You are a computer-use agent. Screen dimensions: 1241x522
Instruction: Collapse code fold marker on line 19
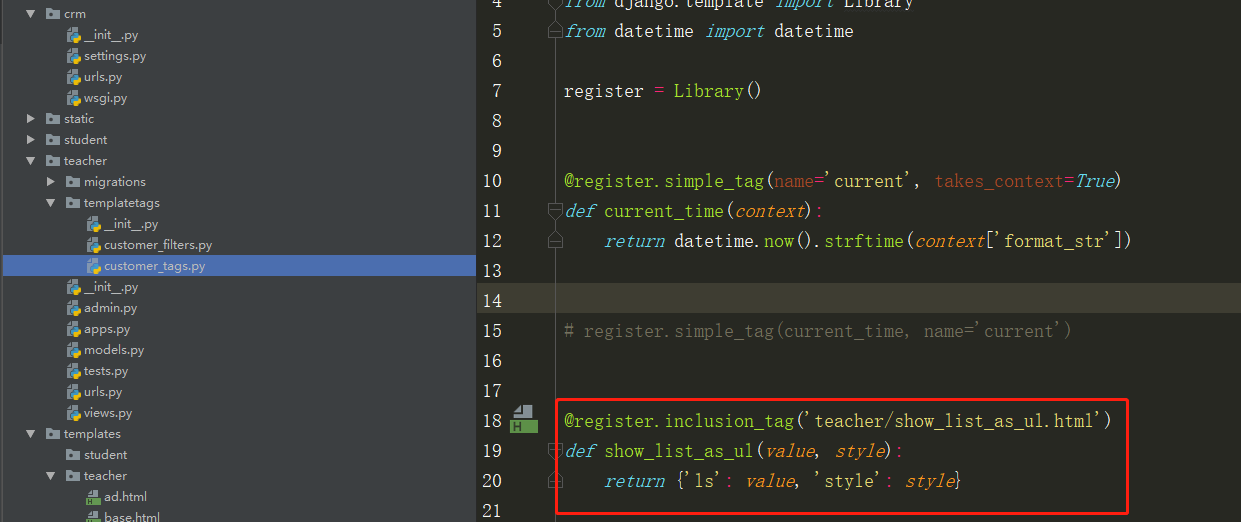click(x=555, y=451)
